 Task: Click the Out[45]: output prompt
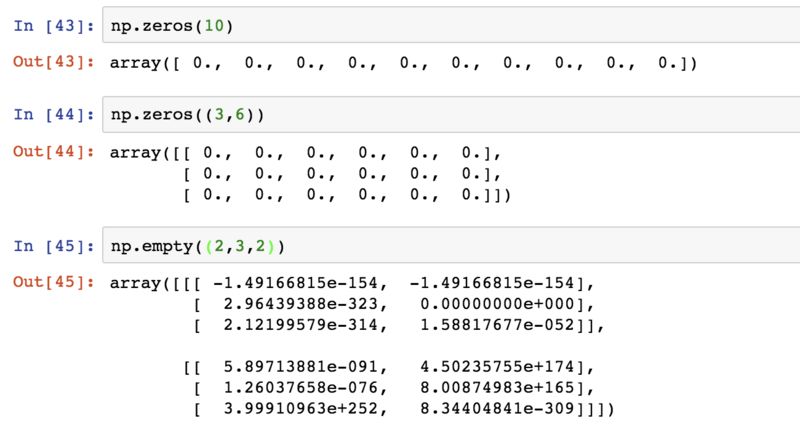pyautogui.click(x=54, y=282)
